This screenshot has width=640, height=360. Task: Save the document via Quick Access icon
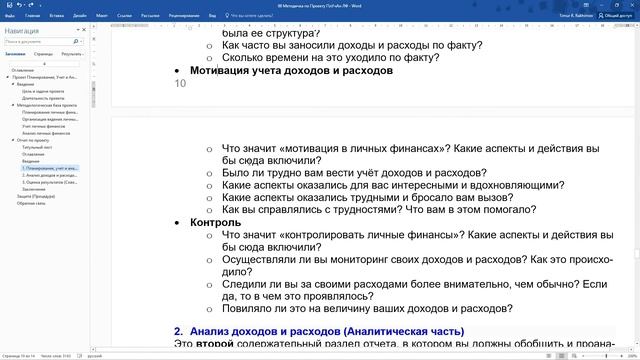[x=9, y=5]
